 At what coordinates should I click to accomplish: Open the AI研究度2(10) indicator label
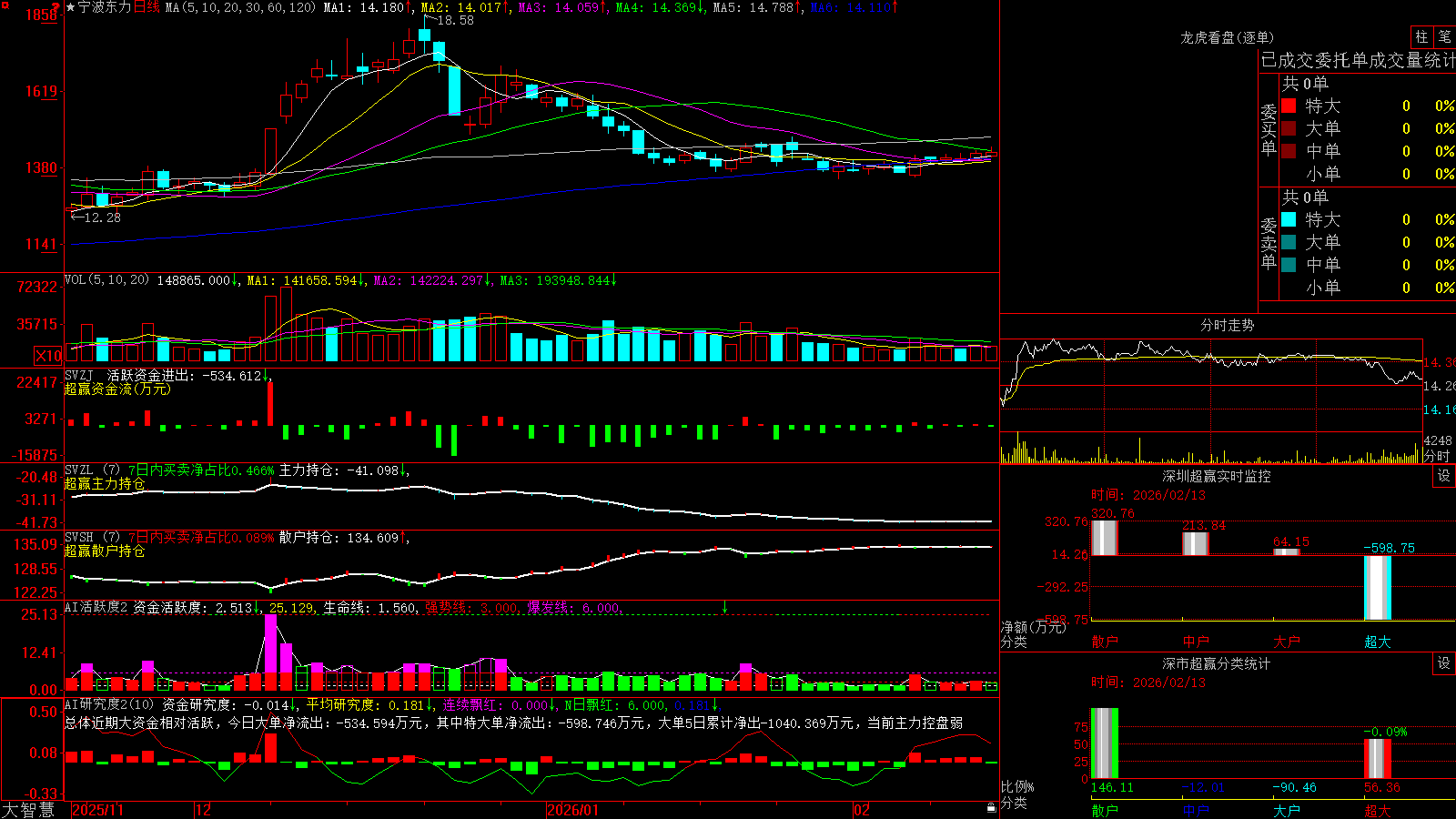[x=109, y=704]
